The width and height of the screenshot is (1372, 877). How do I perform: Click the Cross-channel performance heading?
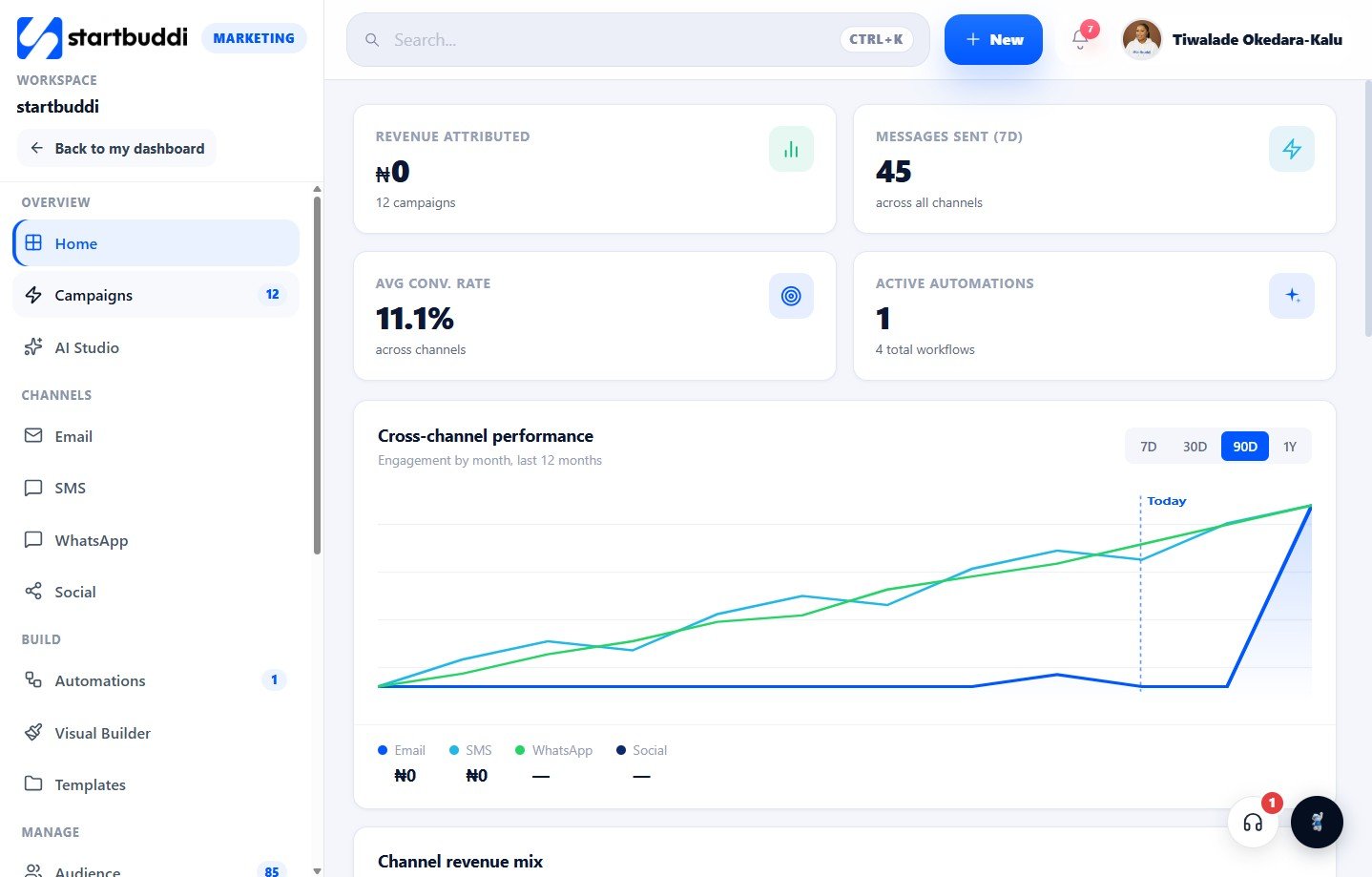pos(486,436)
